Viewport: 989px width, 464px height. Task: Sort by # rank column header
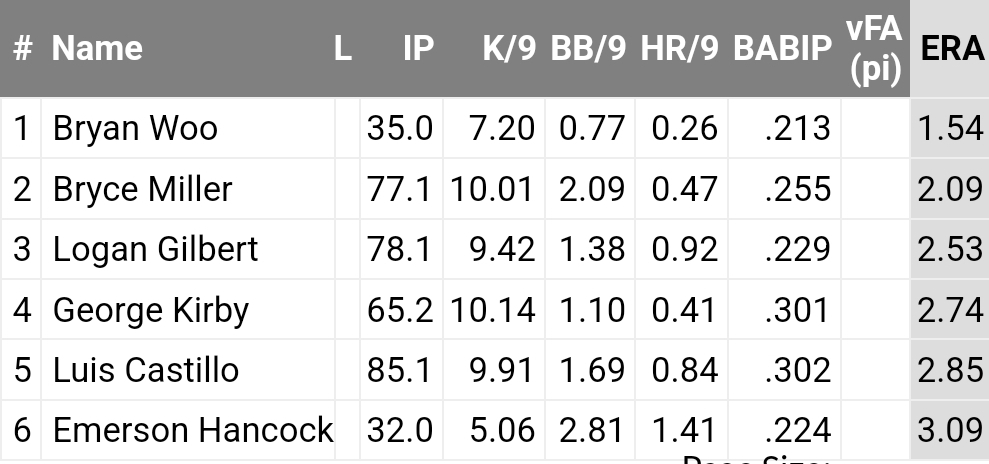[21, 49]
